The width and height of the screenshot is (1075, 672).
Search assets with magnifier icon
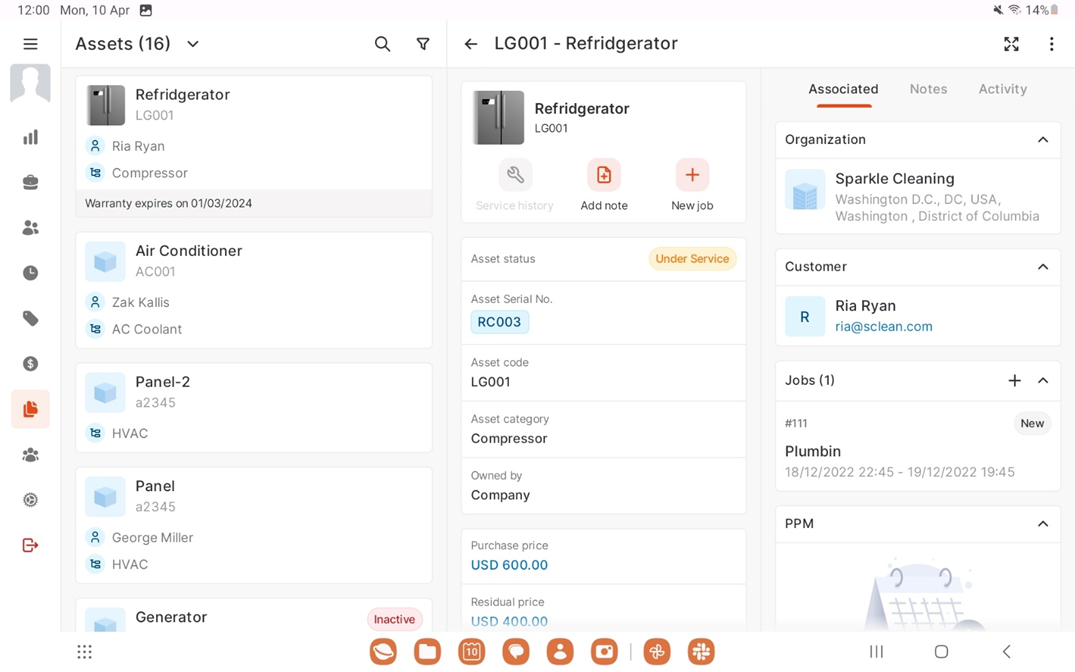[x=382, y=44]
